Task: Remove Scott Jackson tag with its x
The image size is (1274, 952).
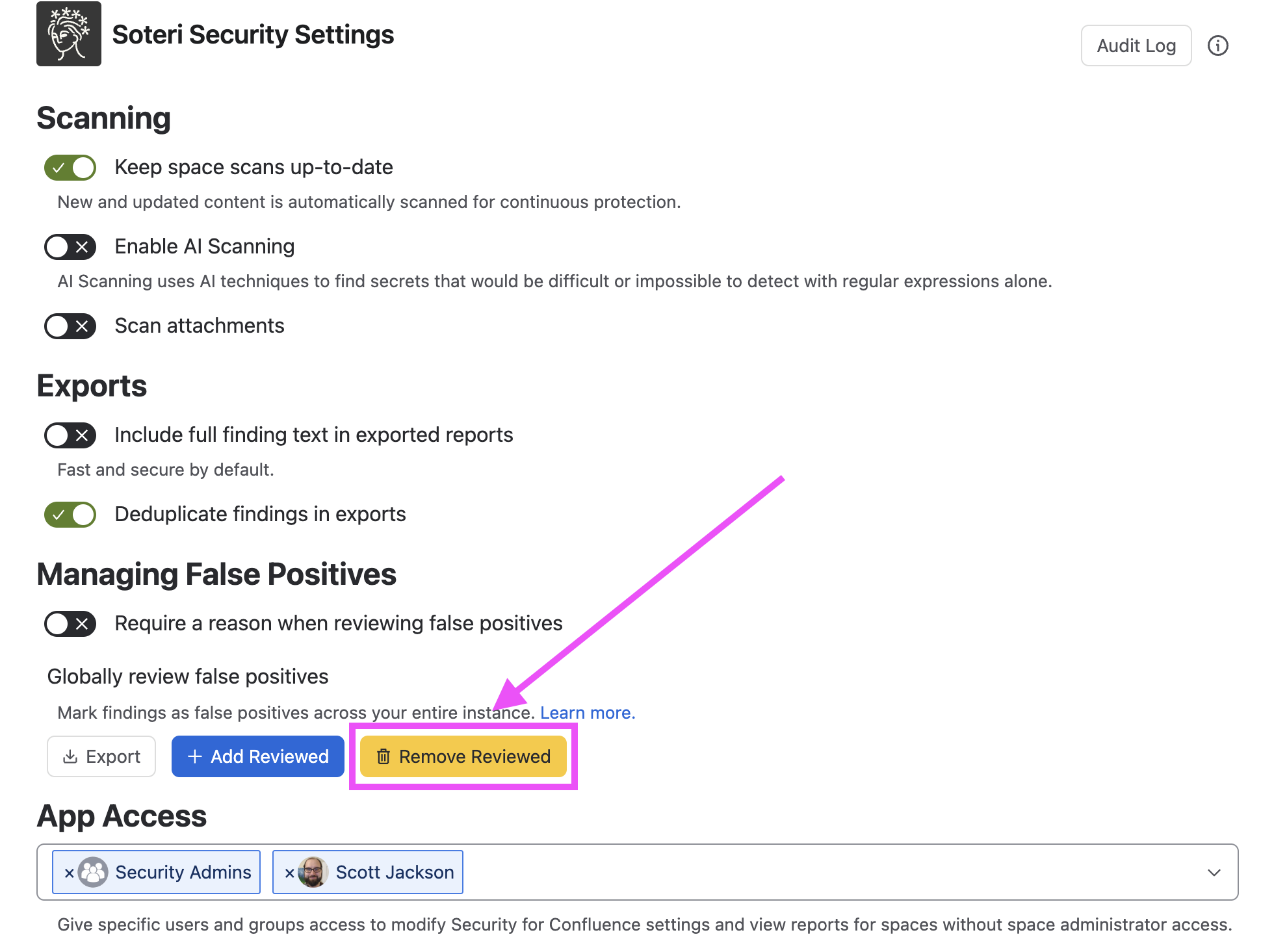Action: pos(289,873)
